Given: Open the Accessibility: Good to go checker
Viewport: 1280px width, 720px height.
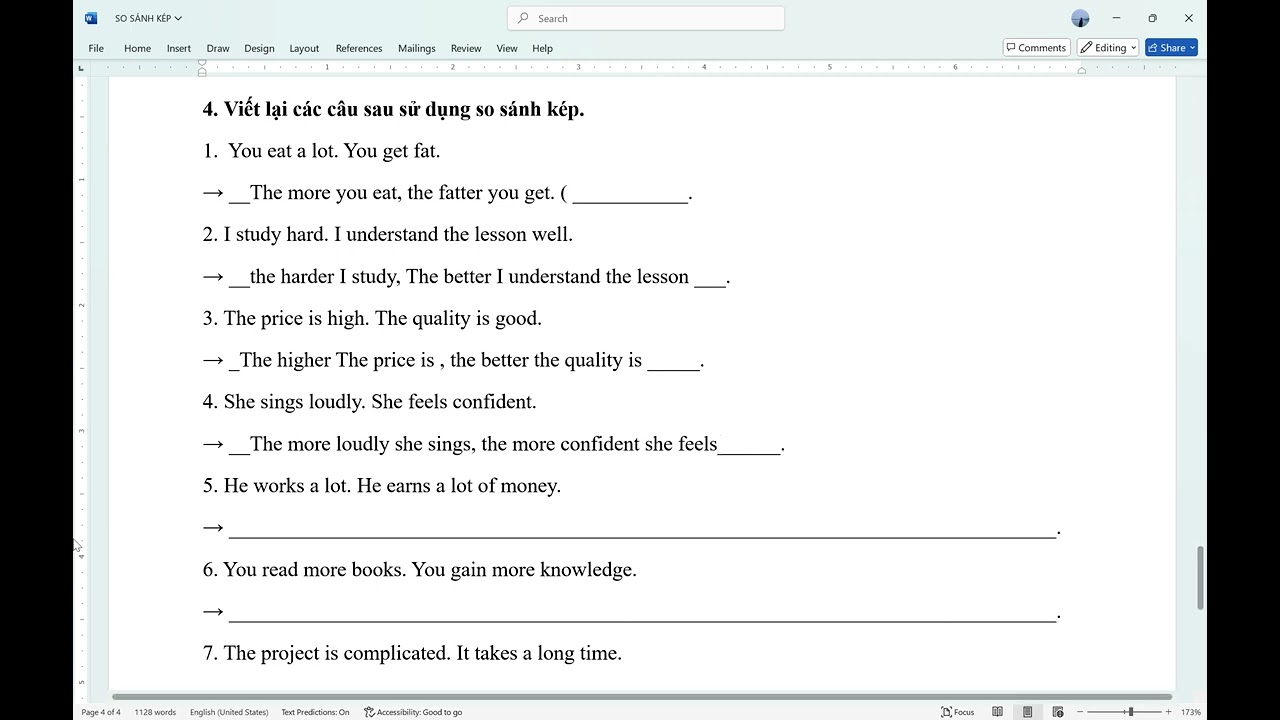Looking at the screenshot, I should click(413, 712).
